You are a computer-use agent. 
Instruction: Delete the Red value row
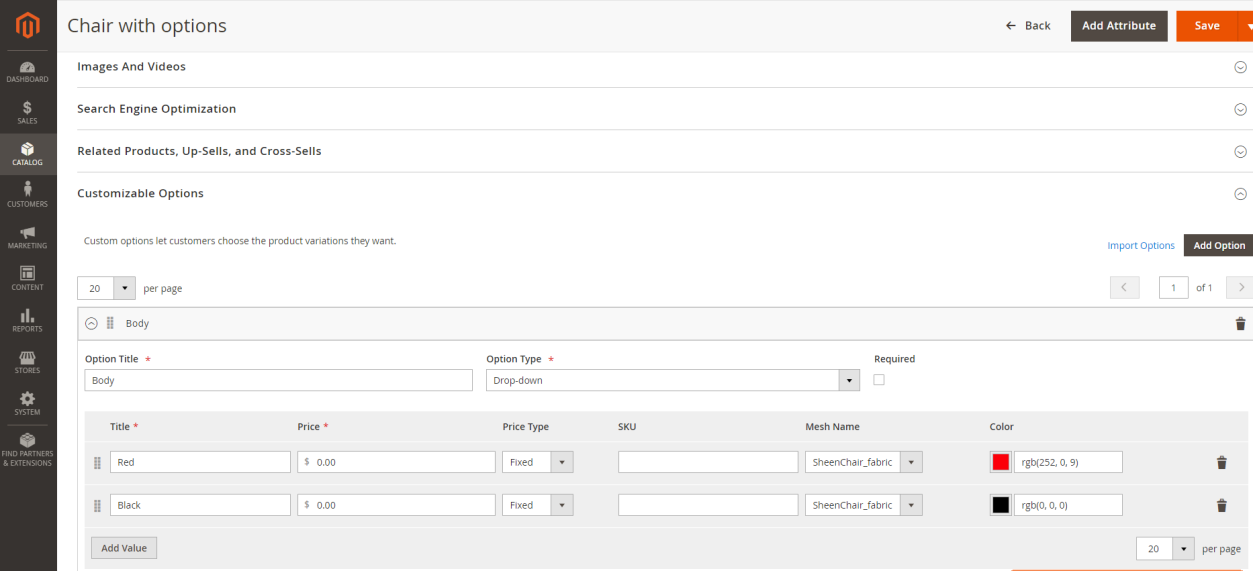(1221, 462)
